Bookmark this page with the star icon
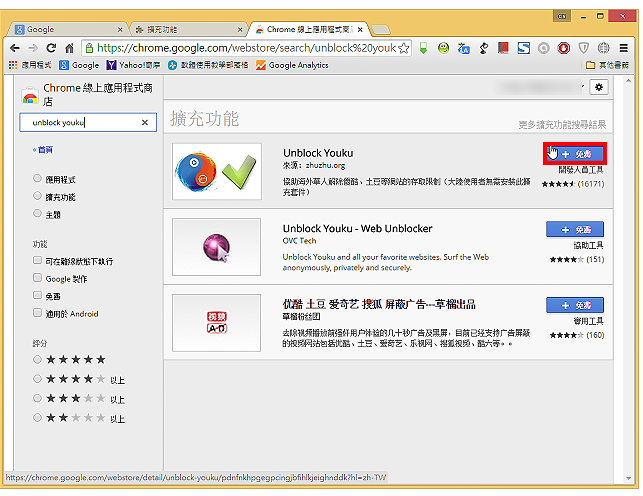 404,48
